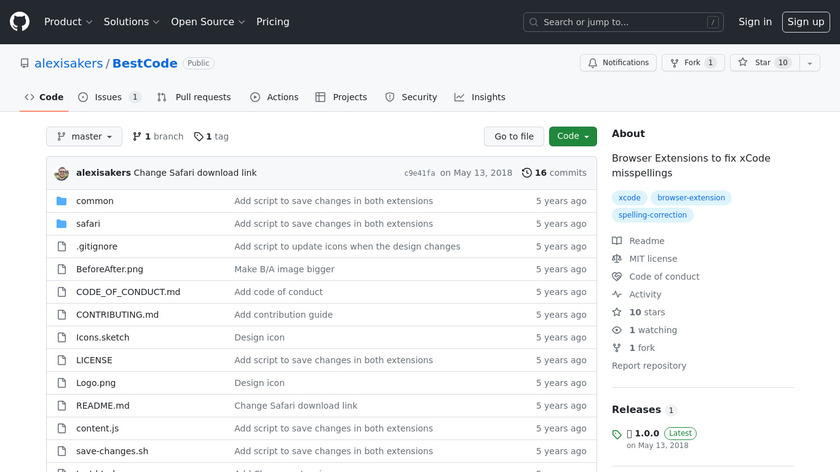840x472 pixels.
Task: Open the green Code dropdown
Action: tap(572, 137)
